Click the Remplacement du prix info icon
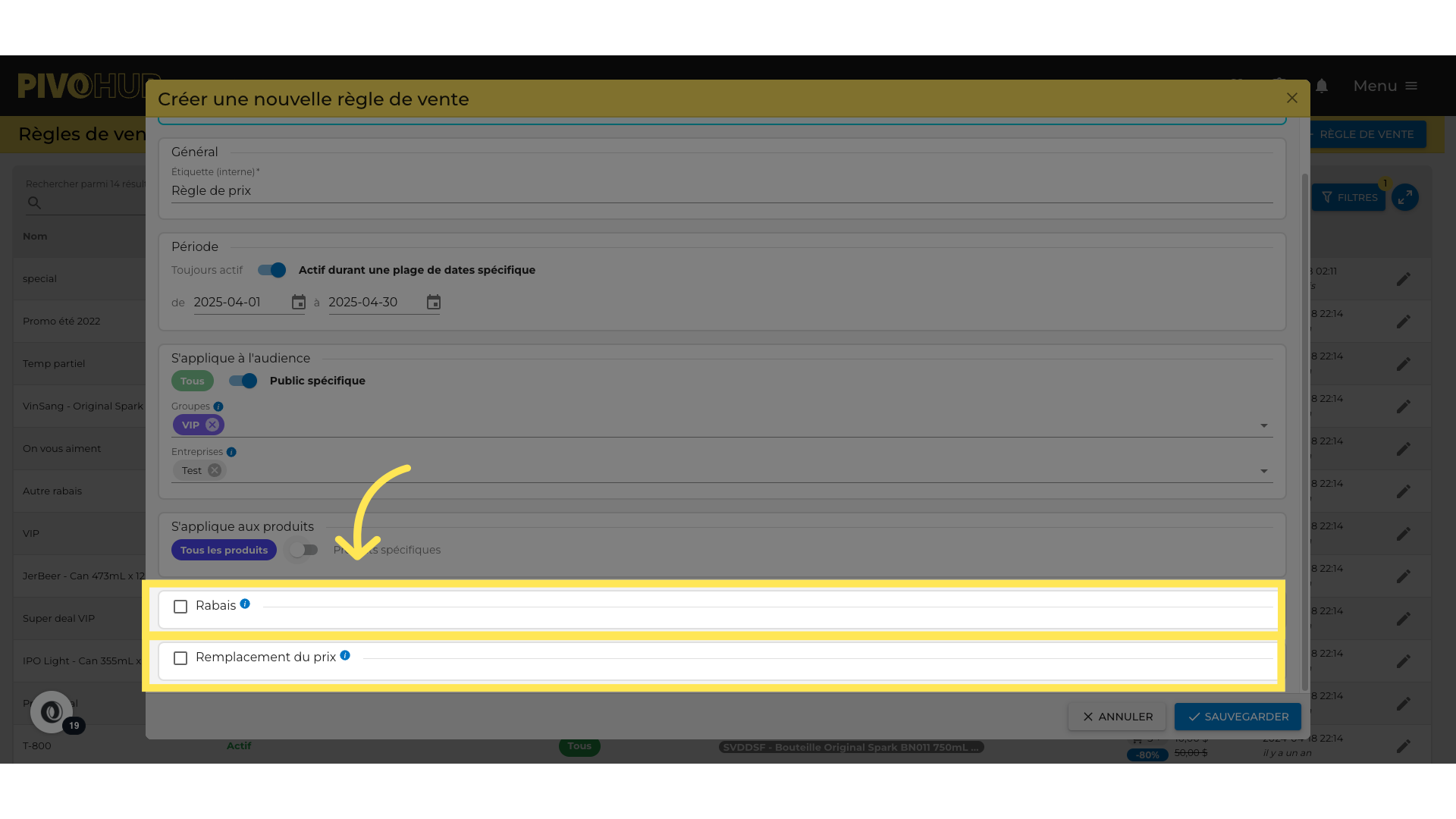Image resolution: width=1456 pixels, height=819 pixels. pyautogui.click(x=345, y=656)
